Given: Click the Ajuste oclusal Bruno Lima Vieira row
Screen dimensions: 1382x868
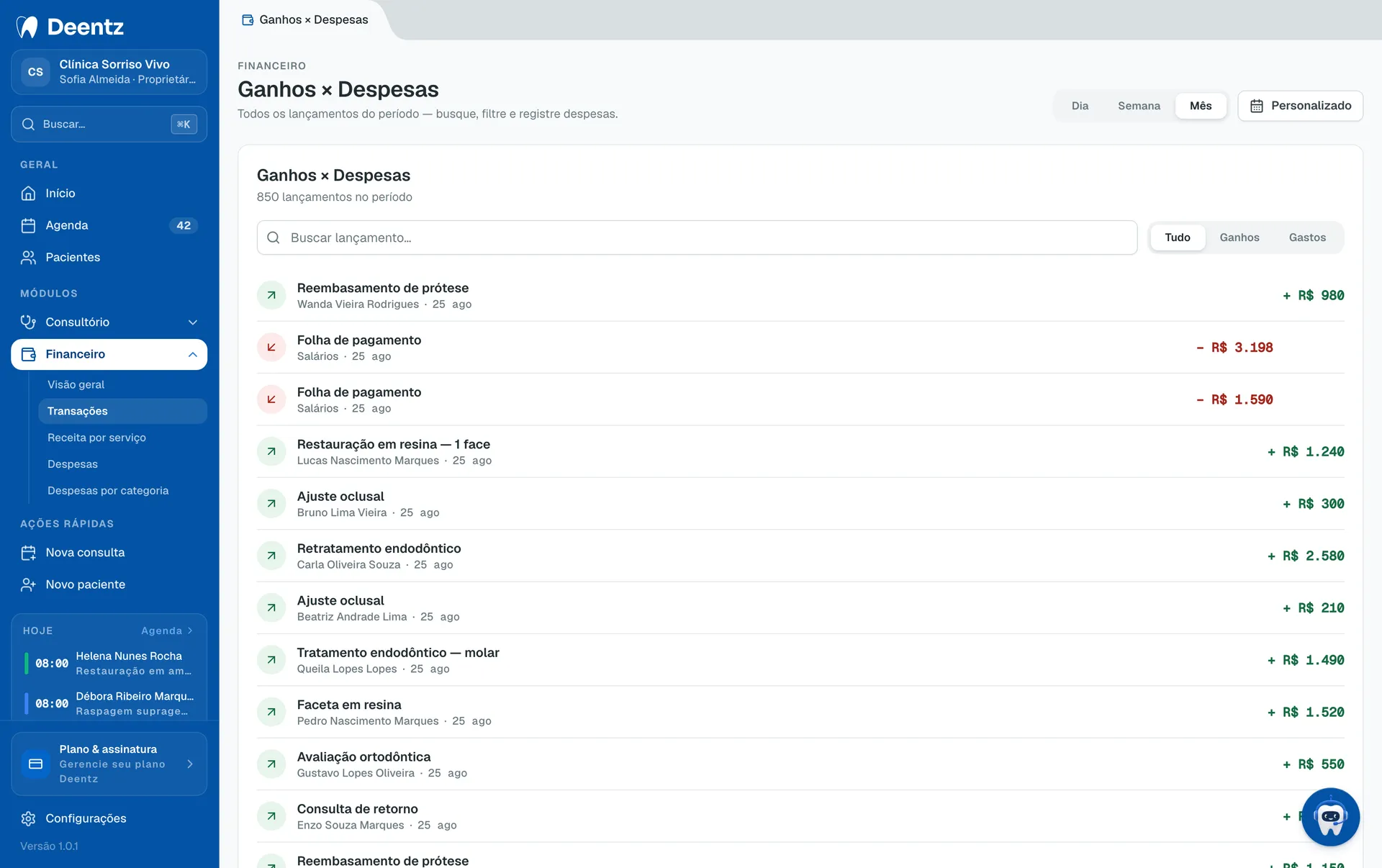Looking at the screenshot, I should click(x=800, y=504).
